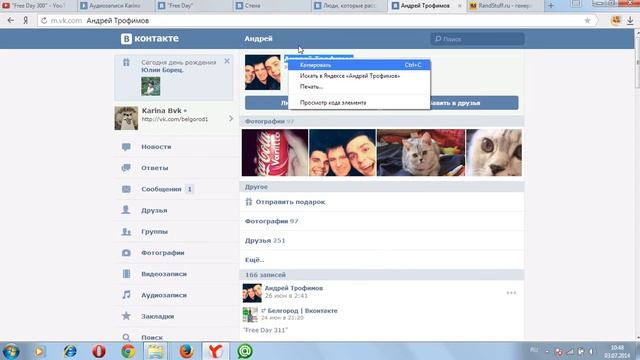The width and height of the screenshot is (640, 360).
Task: Open the Закладки star icon
Action: coord(126,316)
